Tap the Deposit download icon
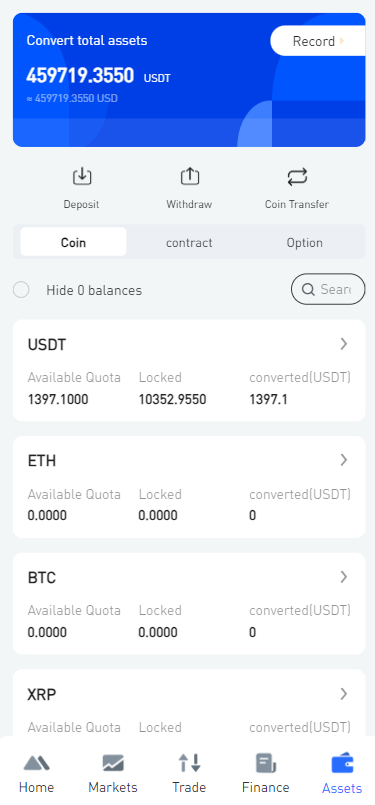This screenshot has height=805, width=375. tap(82, 177)
